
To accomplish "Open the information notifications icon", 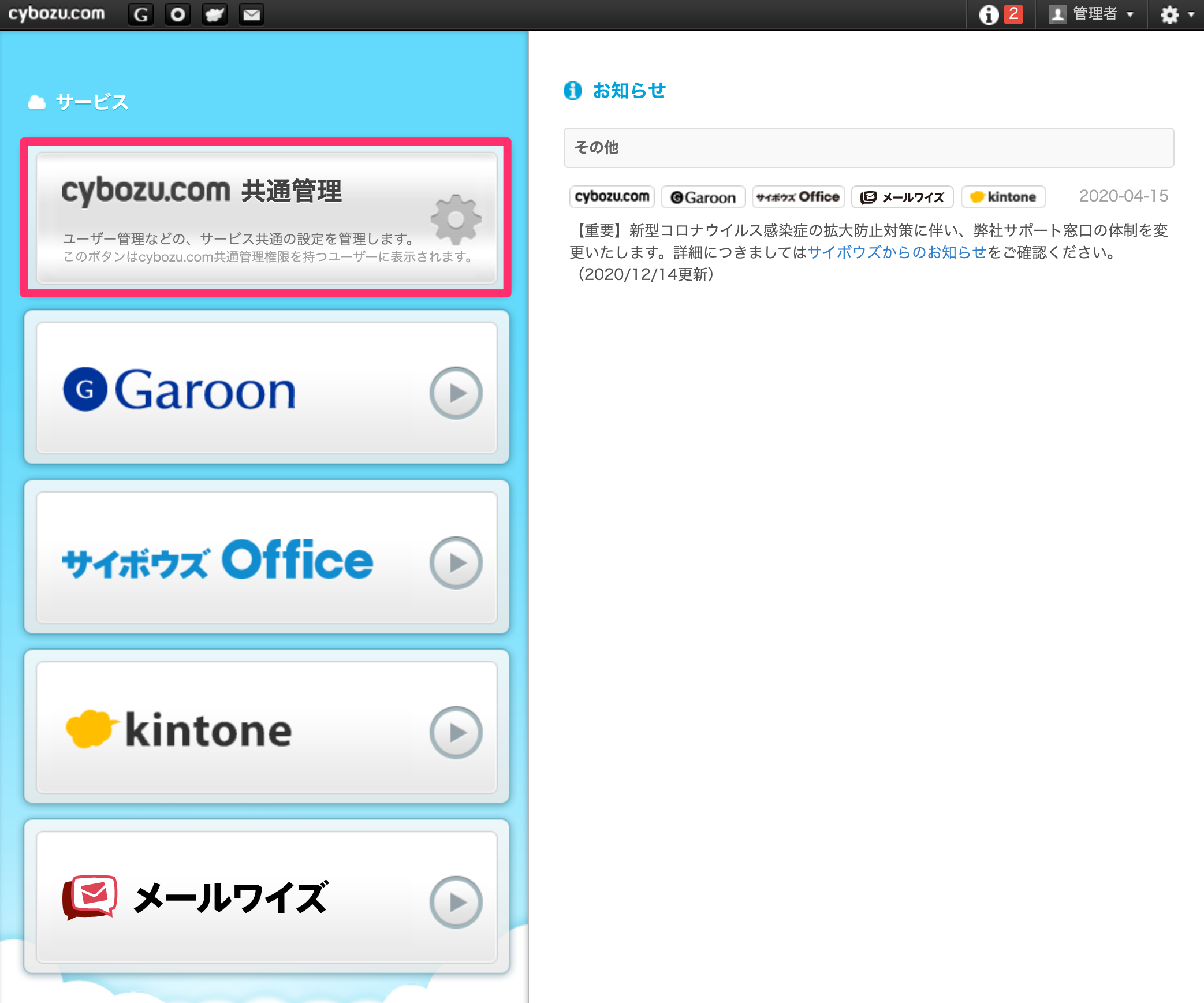I will [989, 14].
